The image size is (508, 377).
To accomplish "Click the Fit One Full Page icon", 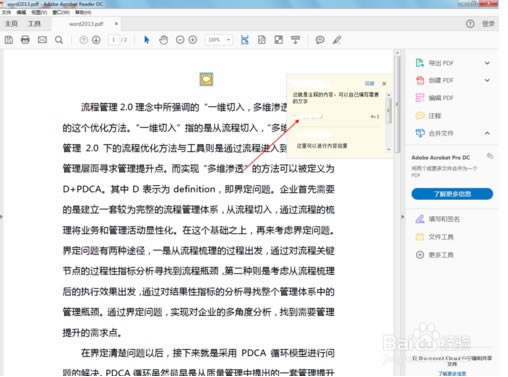I will point(262,40).
